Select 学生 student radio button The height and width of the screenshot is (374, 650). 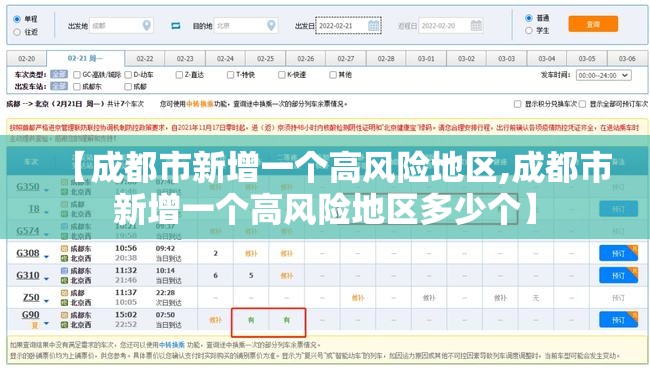[x=529, y=30]
